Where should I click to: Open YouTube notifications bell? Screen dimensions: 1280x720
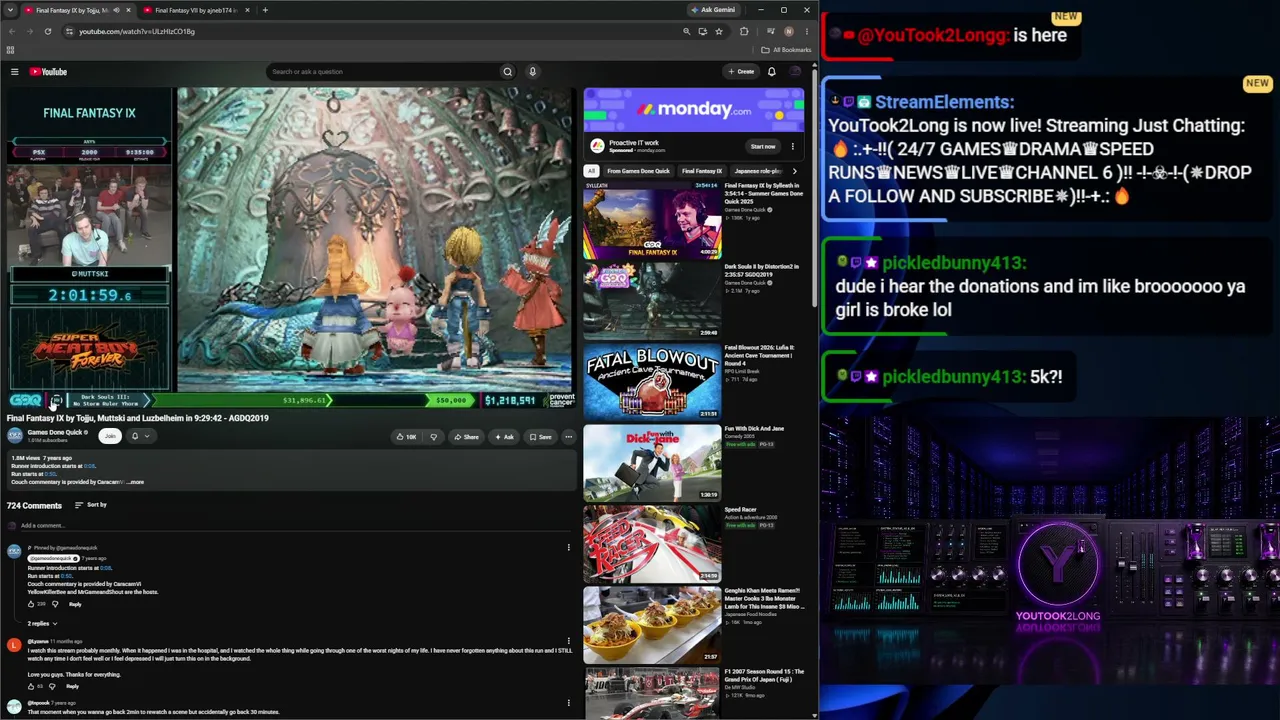(x=771, y=72)
